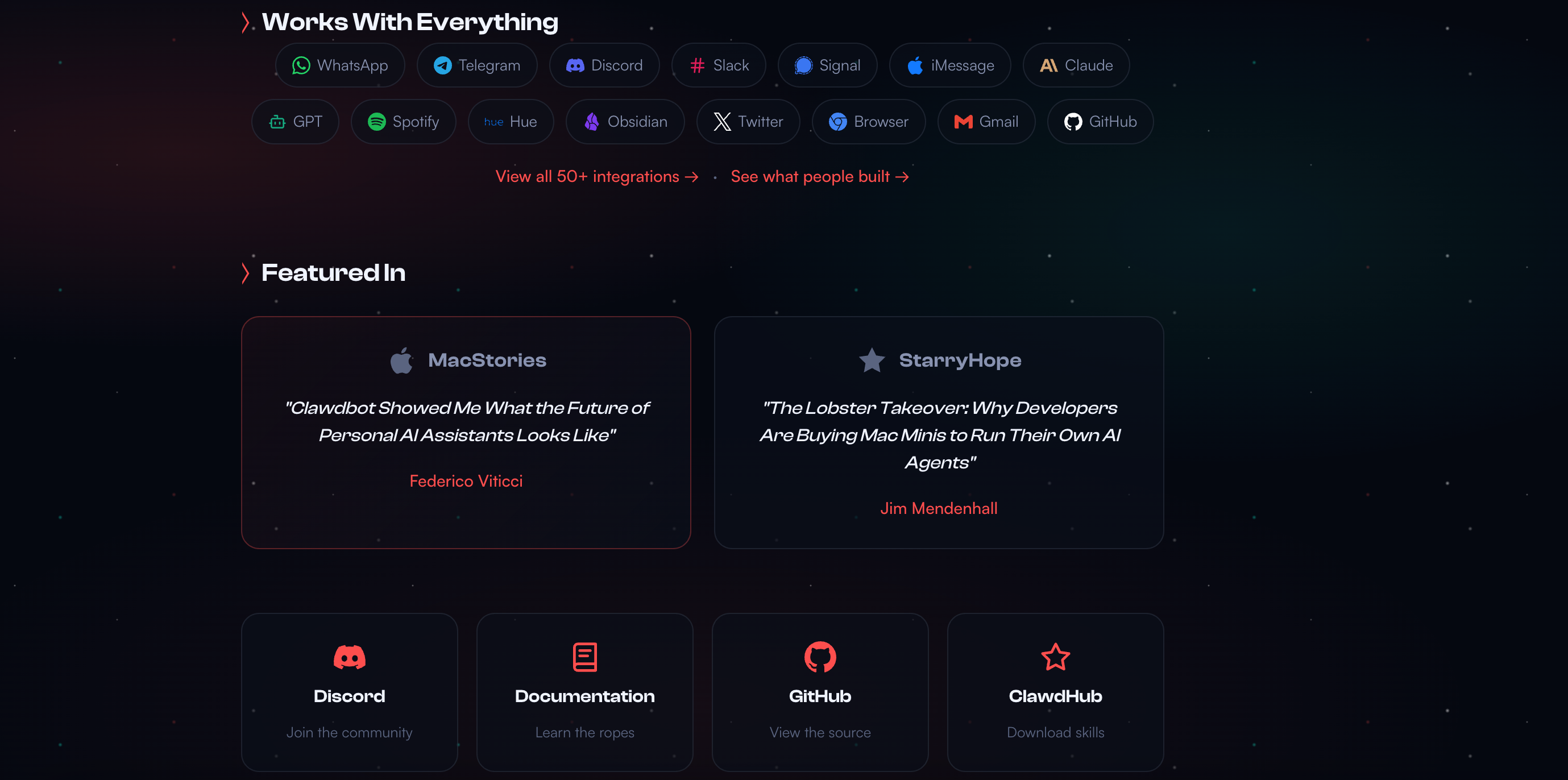Click the Hue integration pill
The image size is (1568, 780).
click(510, 122)
